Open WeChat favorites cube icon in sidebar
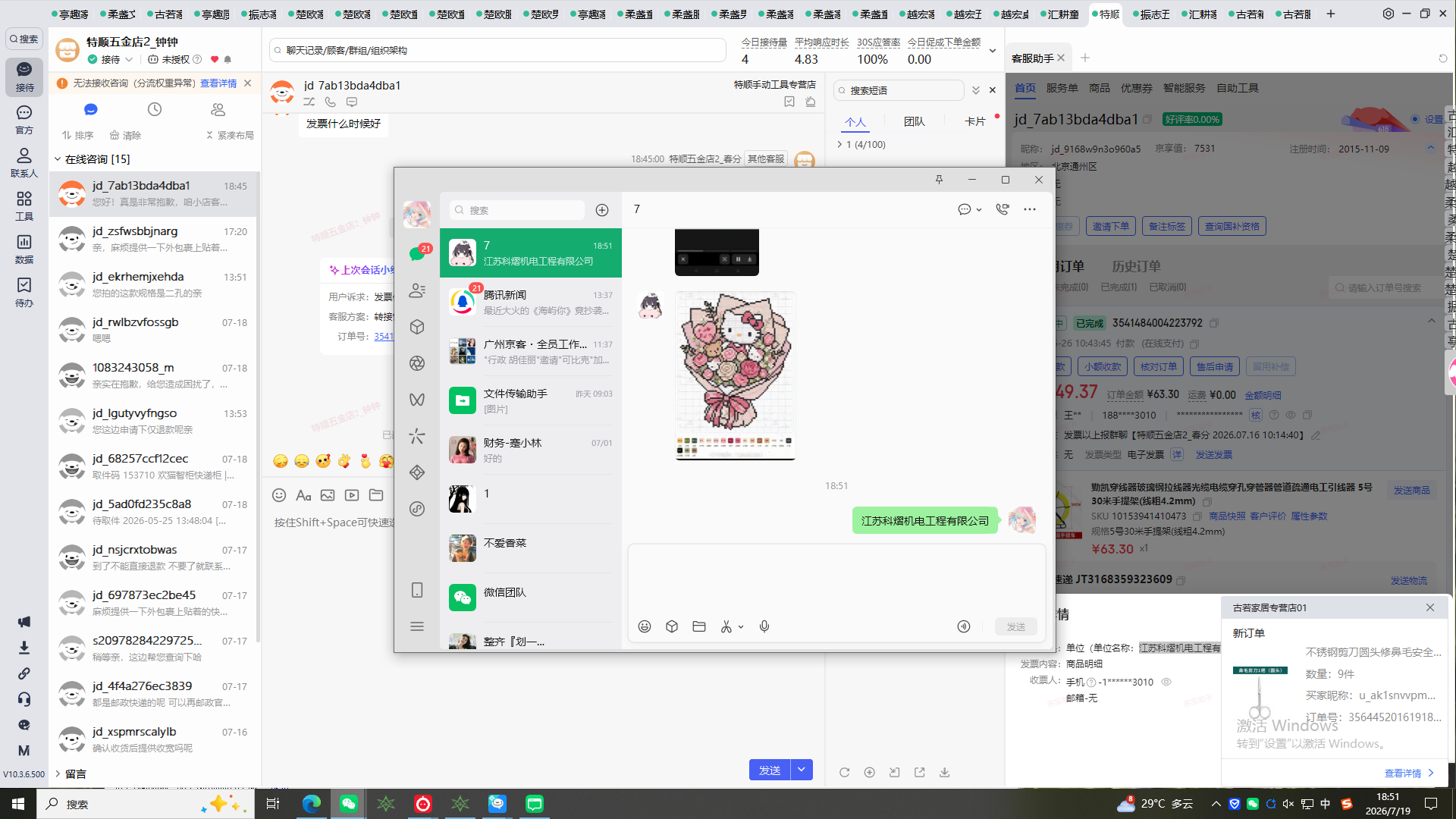Viewport: 1456px width, 819px height. click(417, 327)
